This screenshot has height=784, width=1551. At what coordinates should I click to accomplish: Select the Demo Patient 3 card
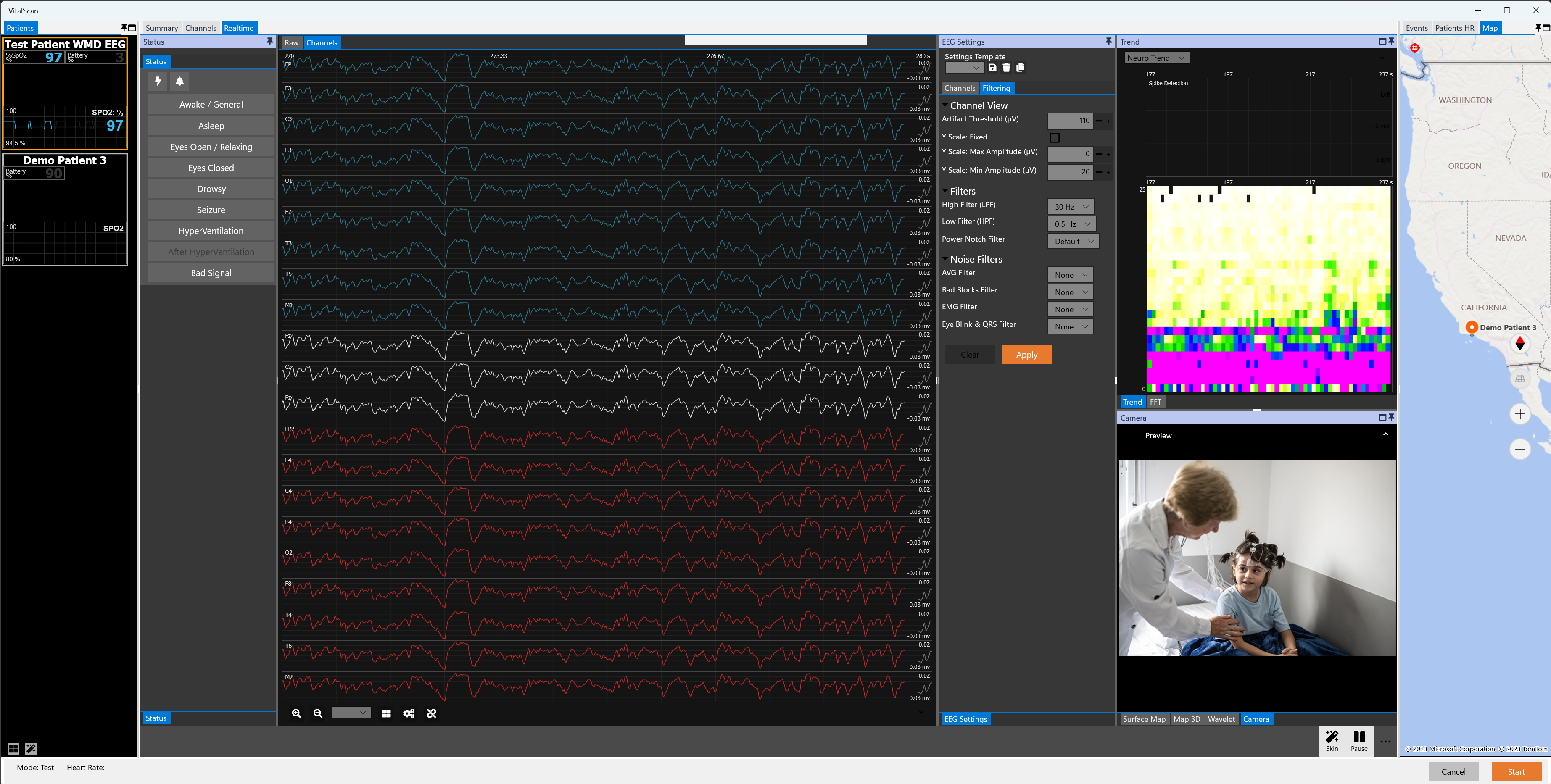coord(65,209)
